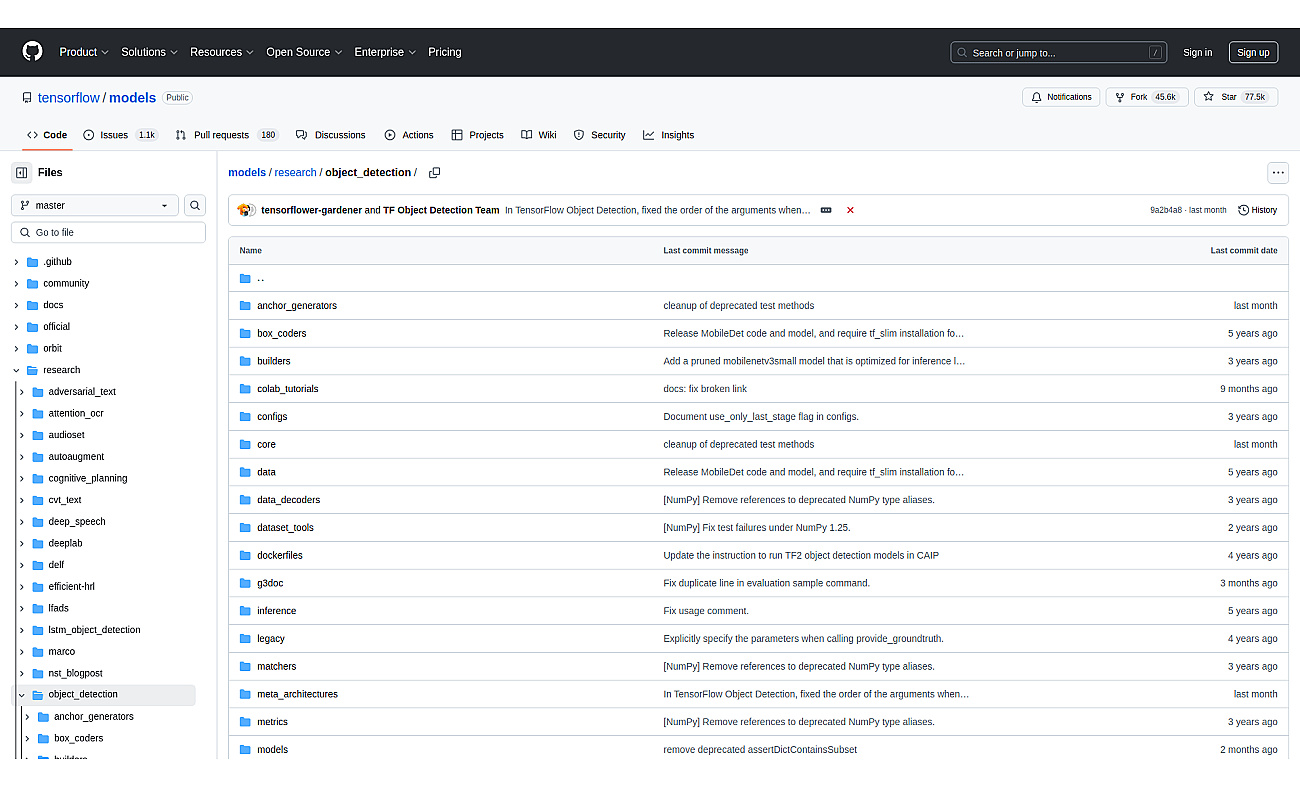Copy the path using the copy icon
Image resolution: width=1300 pixels, height=788 pixels.
[x=434, y=173]
